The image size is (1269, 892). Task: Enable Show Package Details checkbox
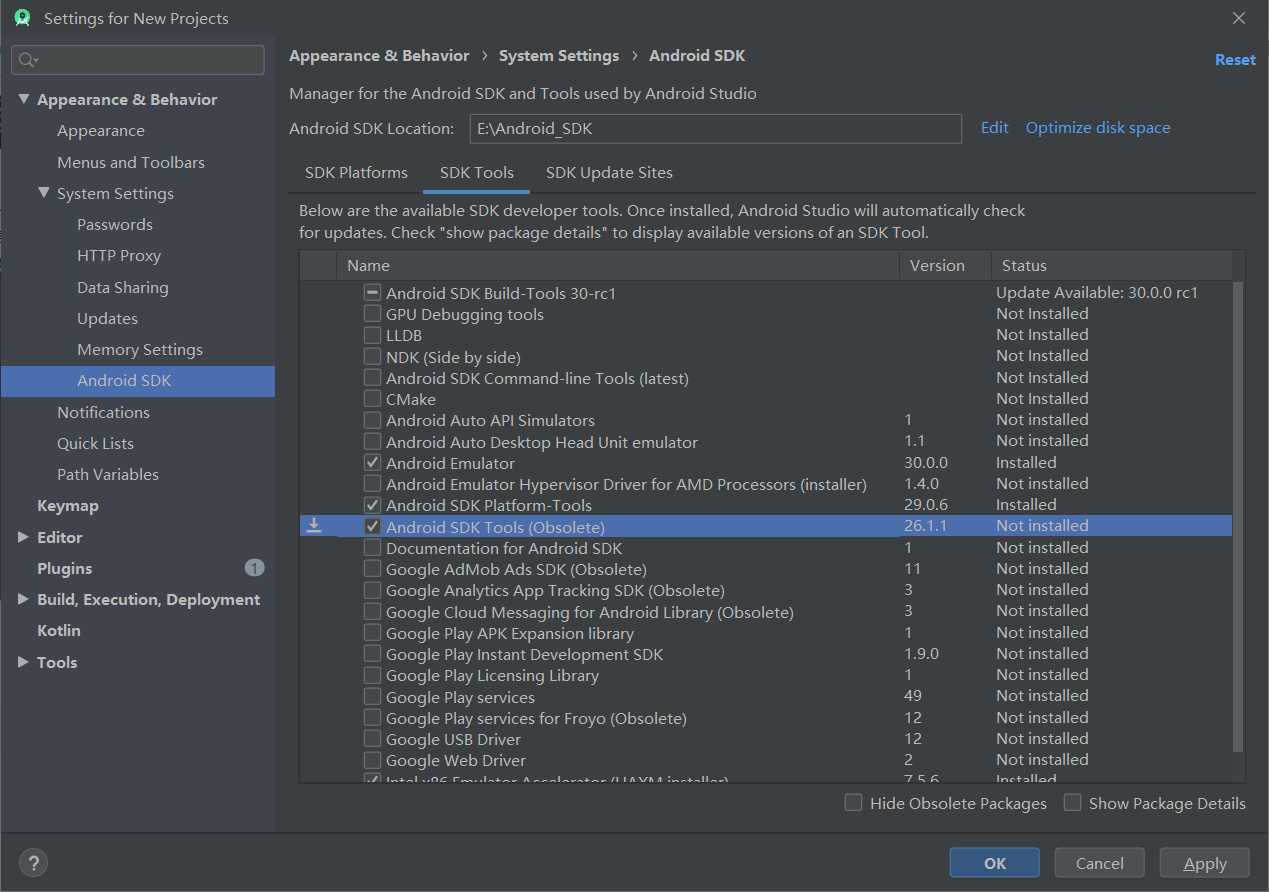pyautogui.click(x=1072, y=802)
